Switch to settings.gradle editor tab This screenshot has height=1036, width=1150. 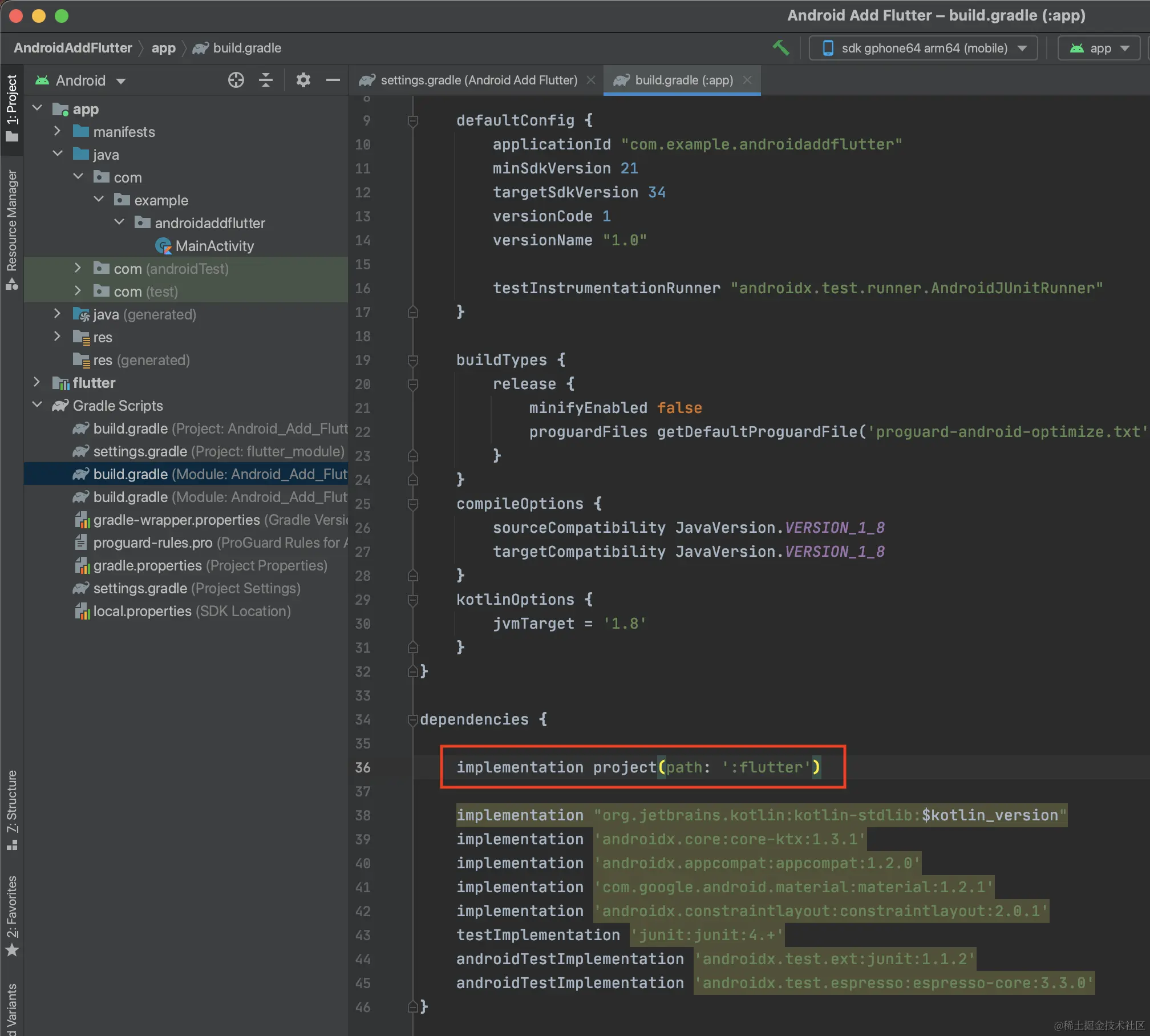pos(478,80)
